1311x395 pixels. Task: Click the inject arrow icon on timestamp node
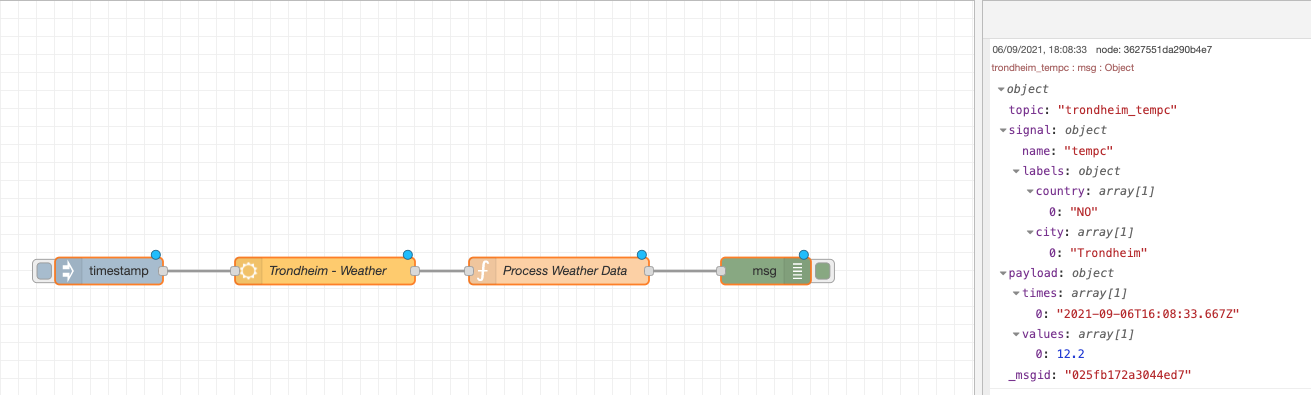68,271
